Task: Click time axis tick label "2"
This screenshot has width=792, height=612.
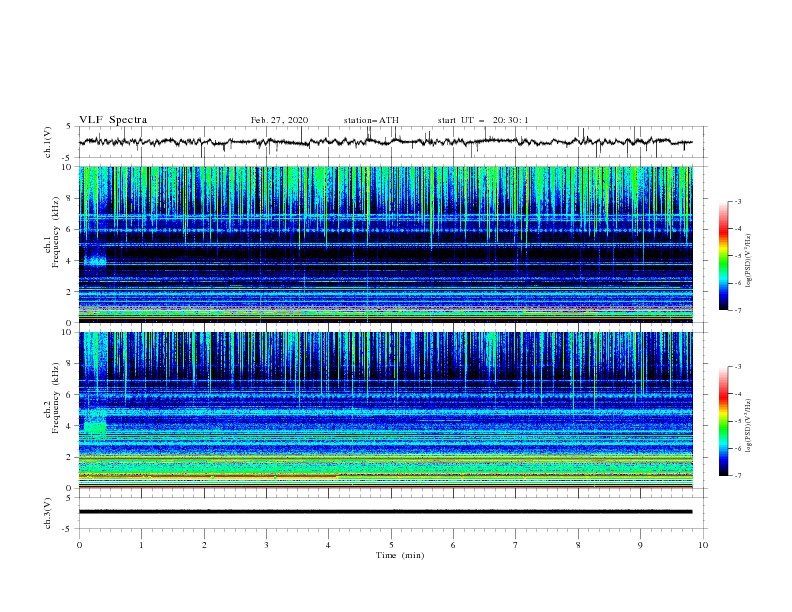Action: (204, 545)
